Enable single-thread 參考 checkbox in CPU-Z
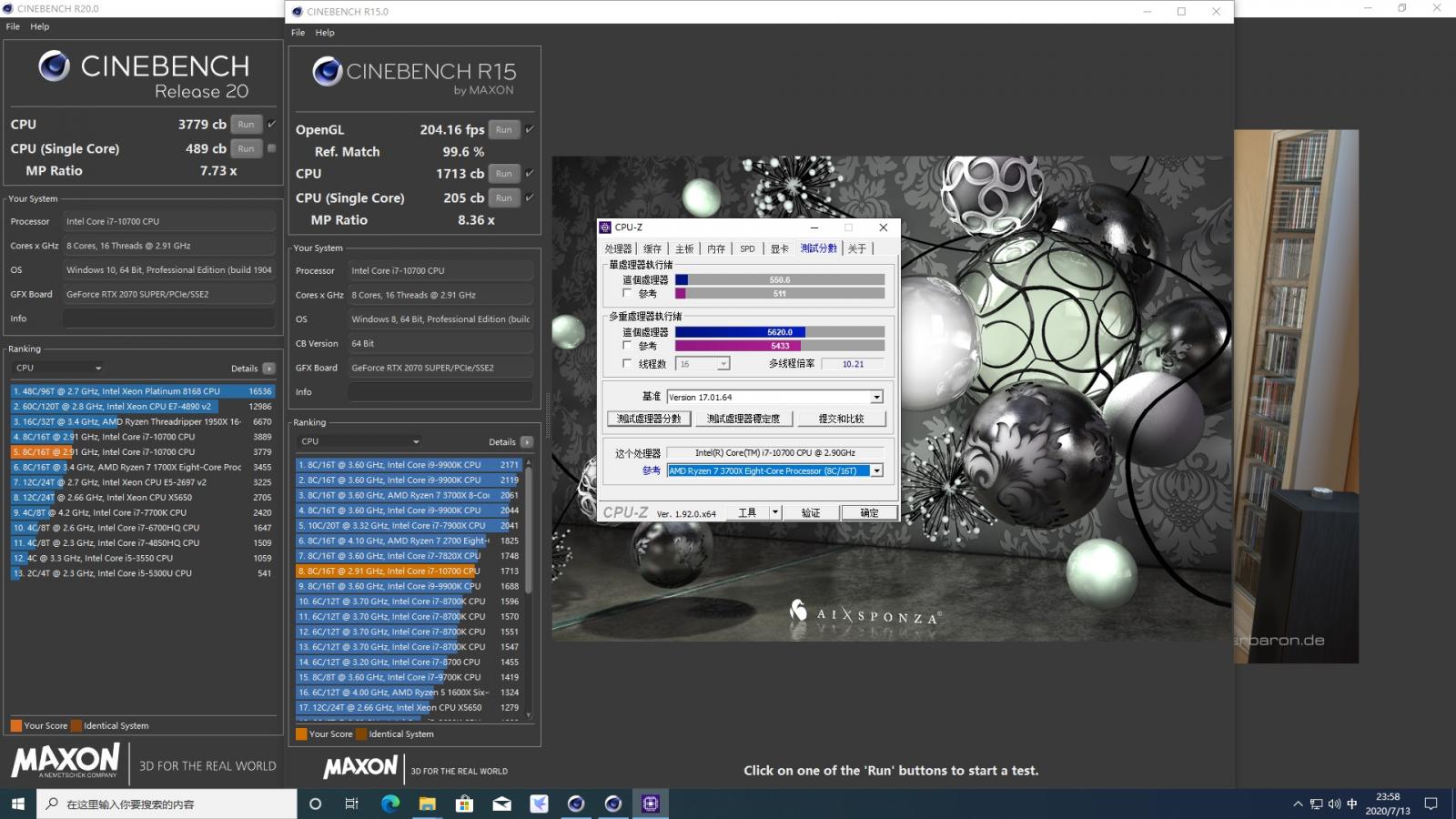Screen dimensions: 1456x819 click(x=627, y=293)
